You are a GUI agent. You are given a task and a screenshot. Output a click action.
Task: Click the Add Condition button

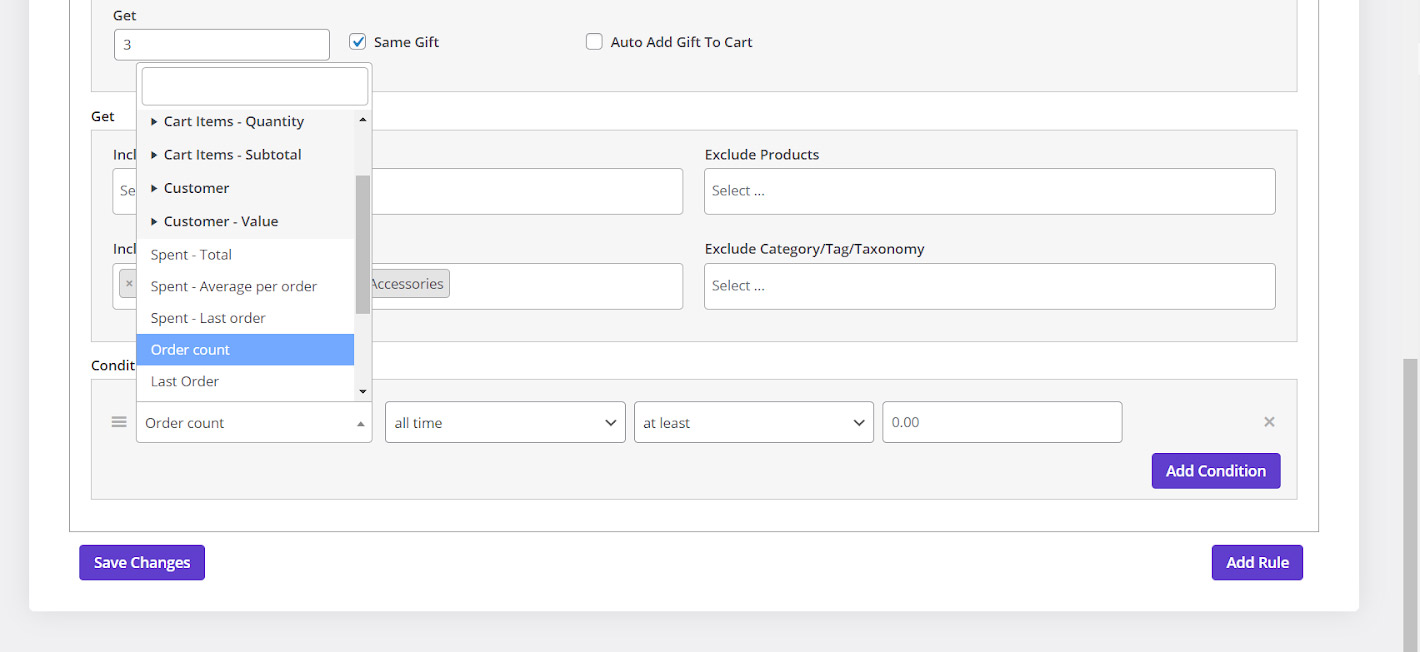pyautogui.click(x=1215, y=471)
